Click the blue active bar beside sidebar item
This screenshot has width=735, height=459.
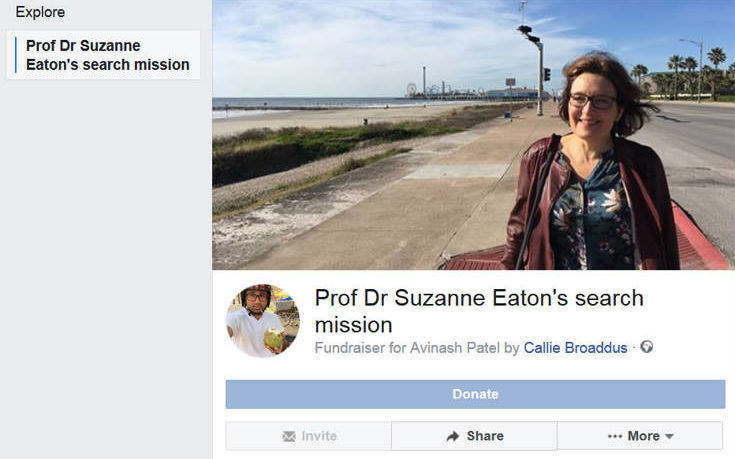[15, 55]
